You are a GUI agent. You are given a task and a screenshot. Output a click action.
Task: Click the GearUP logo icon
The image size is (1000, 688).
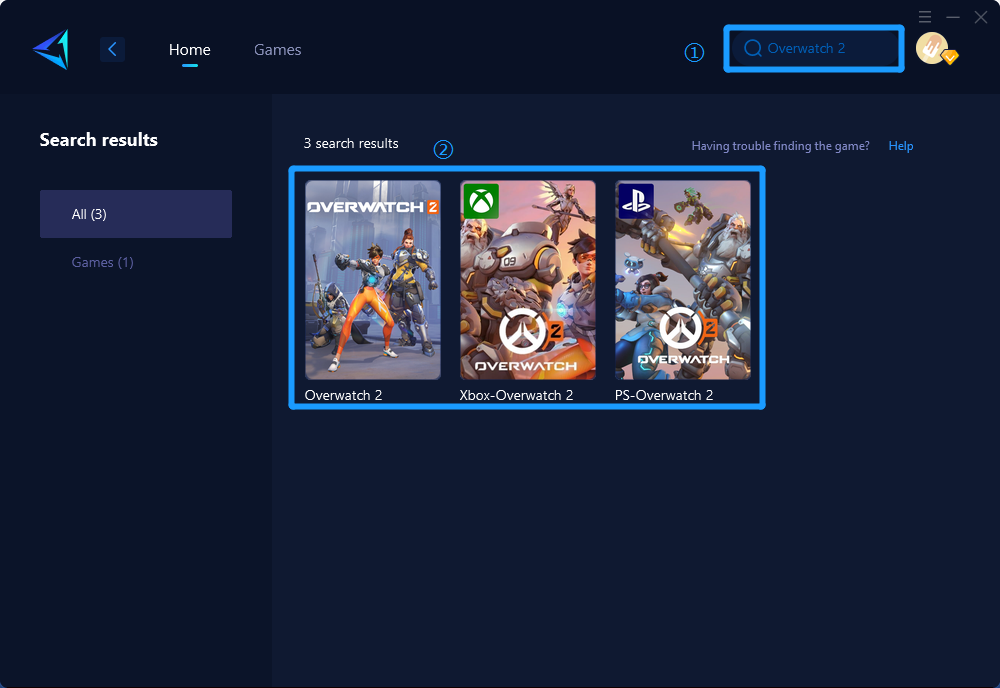click(50, 49)
